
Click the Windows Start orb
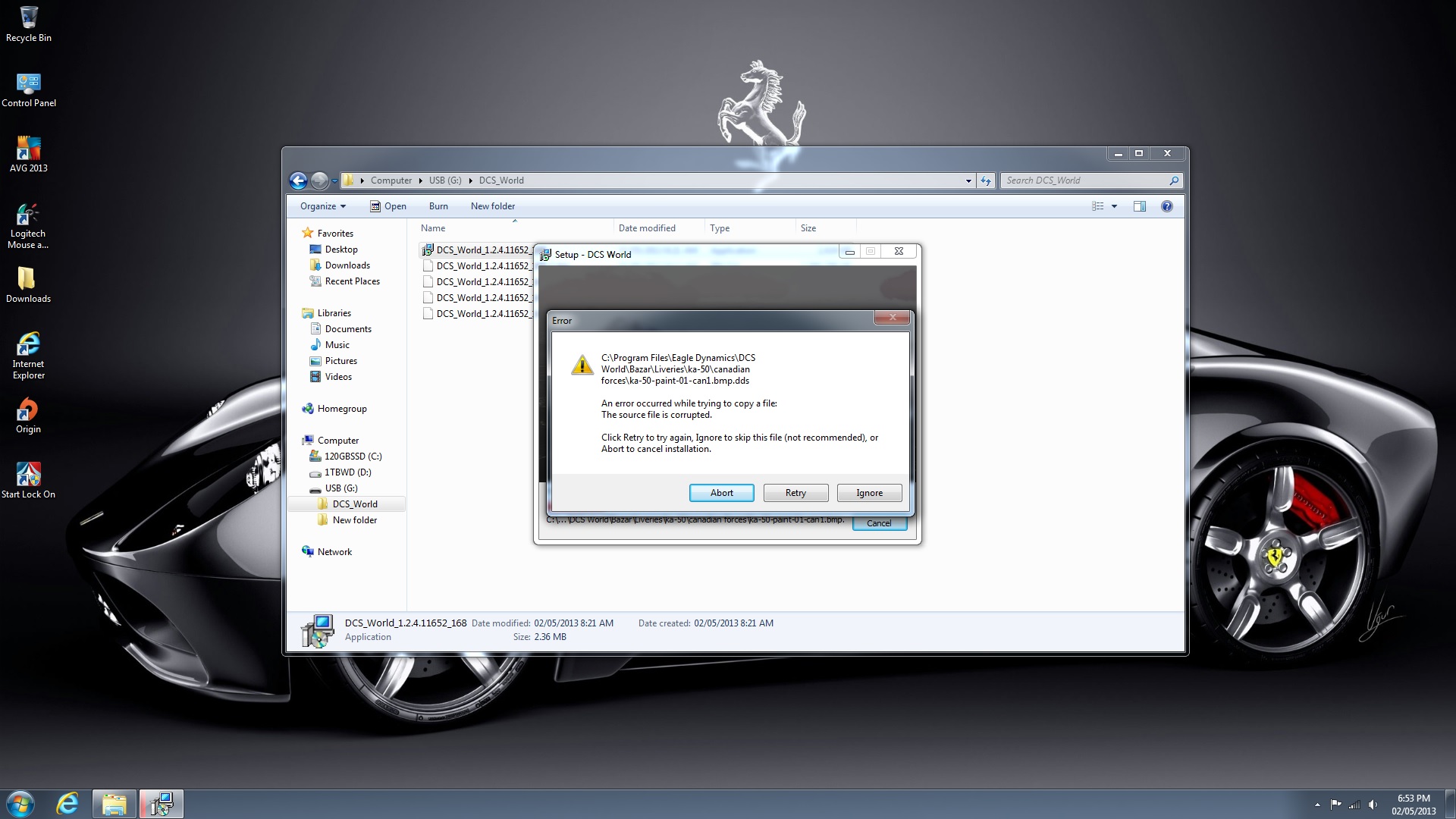[20, 804]
